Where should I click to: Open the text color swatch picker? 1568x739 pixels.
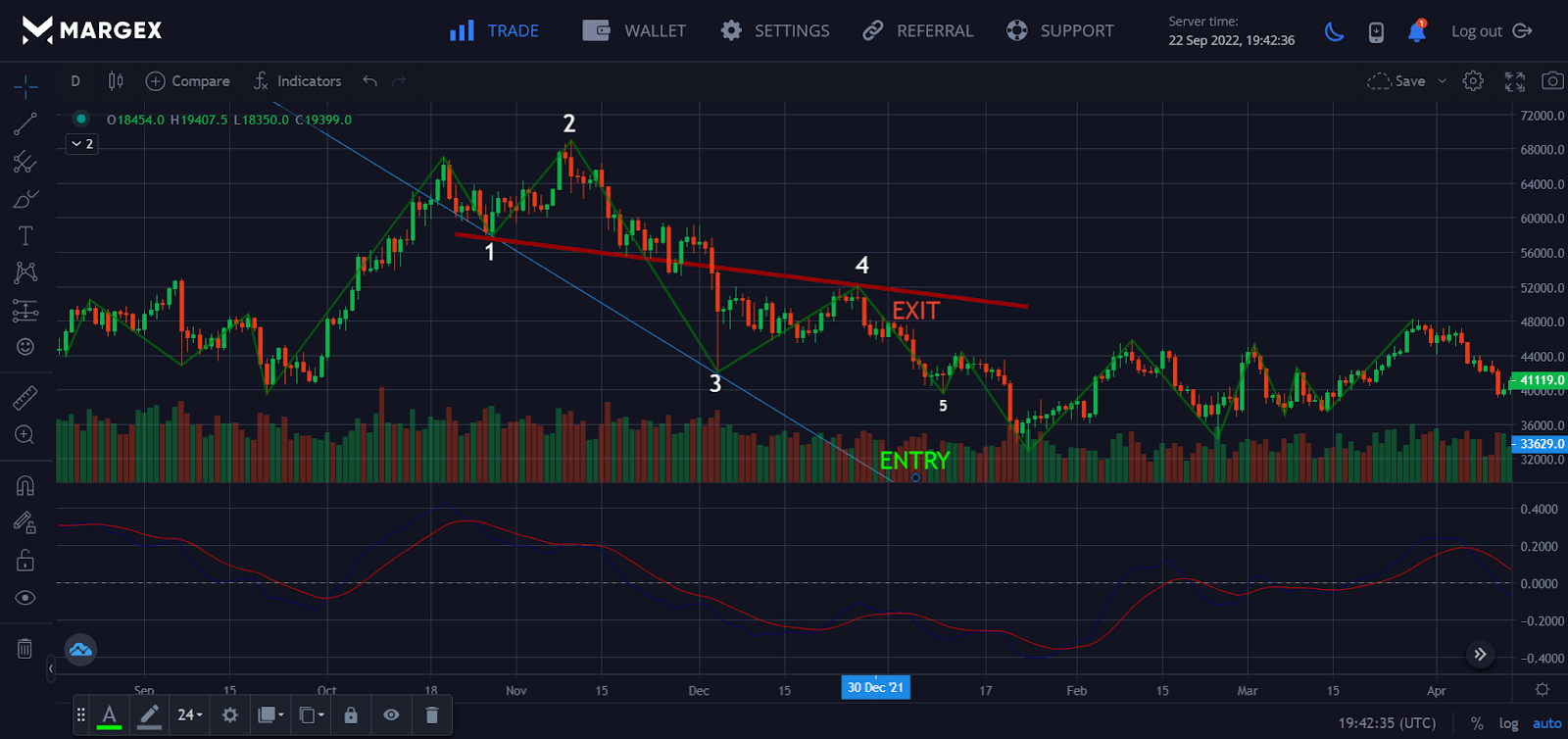[x=110, y=715]
